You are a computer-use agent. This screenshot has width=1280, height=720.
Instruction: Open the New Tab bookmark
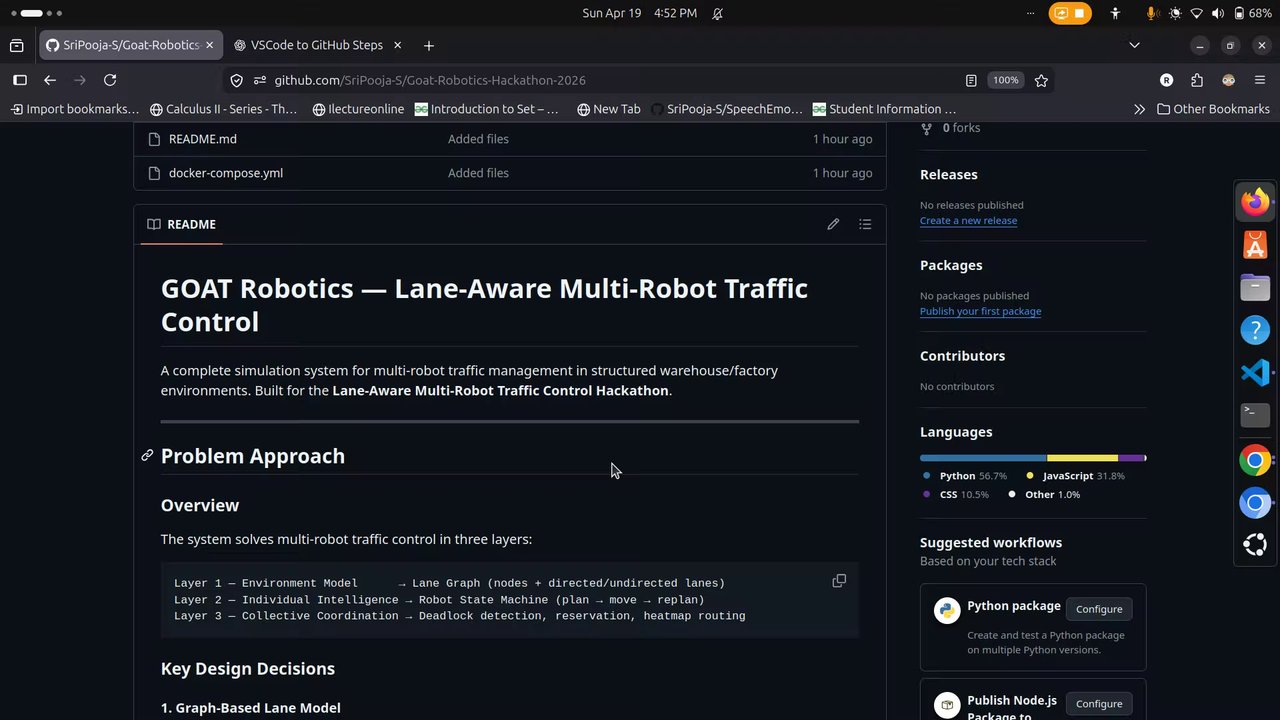(x=609, y=109)
